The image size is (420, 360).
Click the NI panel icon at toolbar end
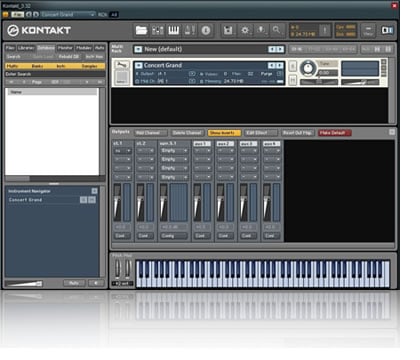(387, 30)
